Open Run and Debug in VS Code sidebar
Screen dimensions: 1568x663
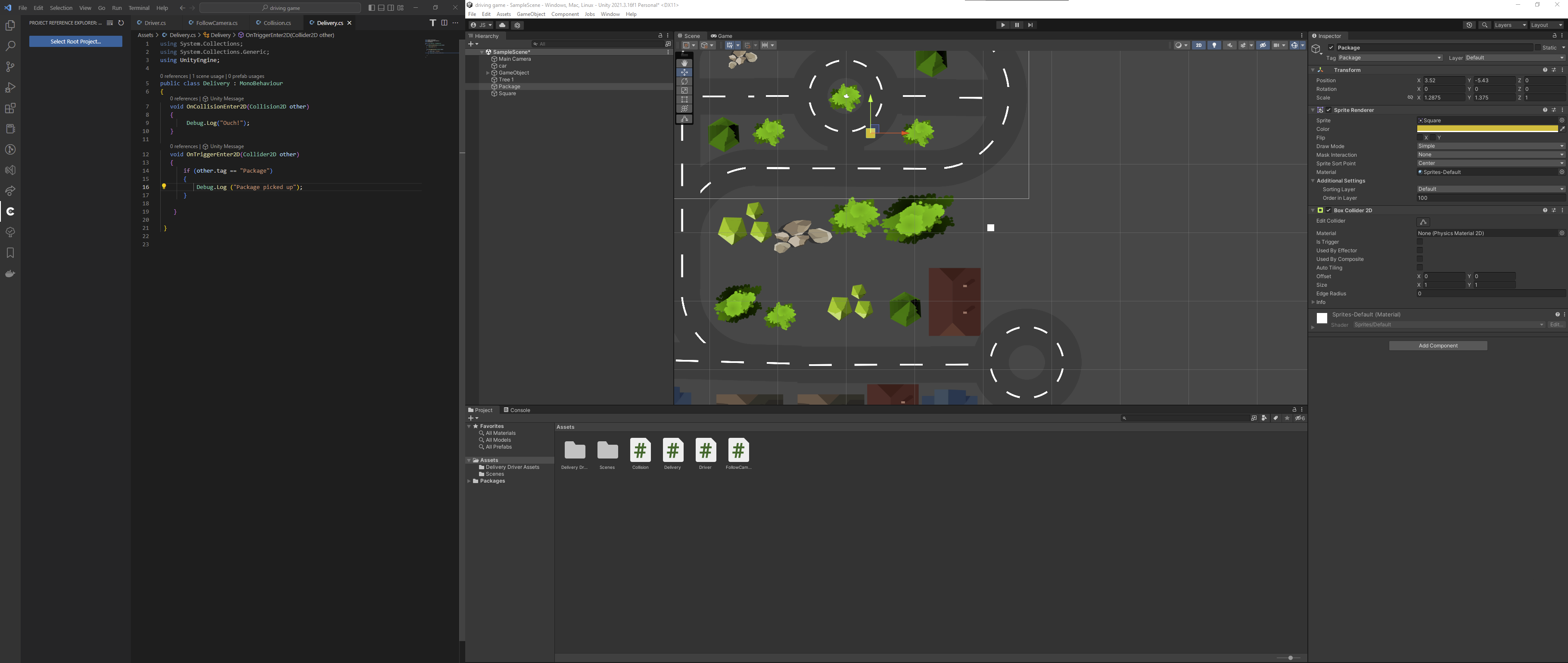point(10,87)
